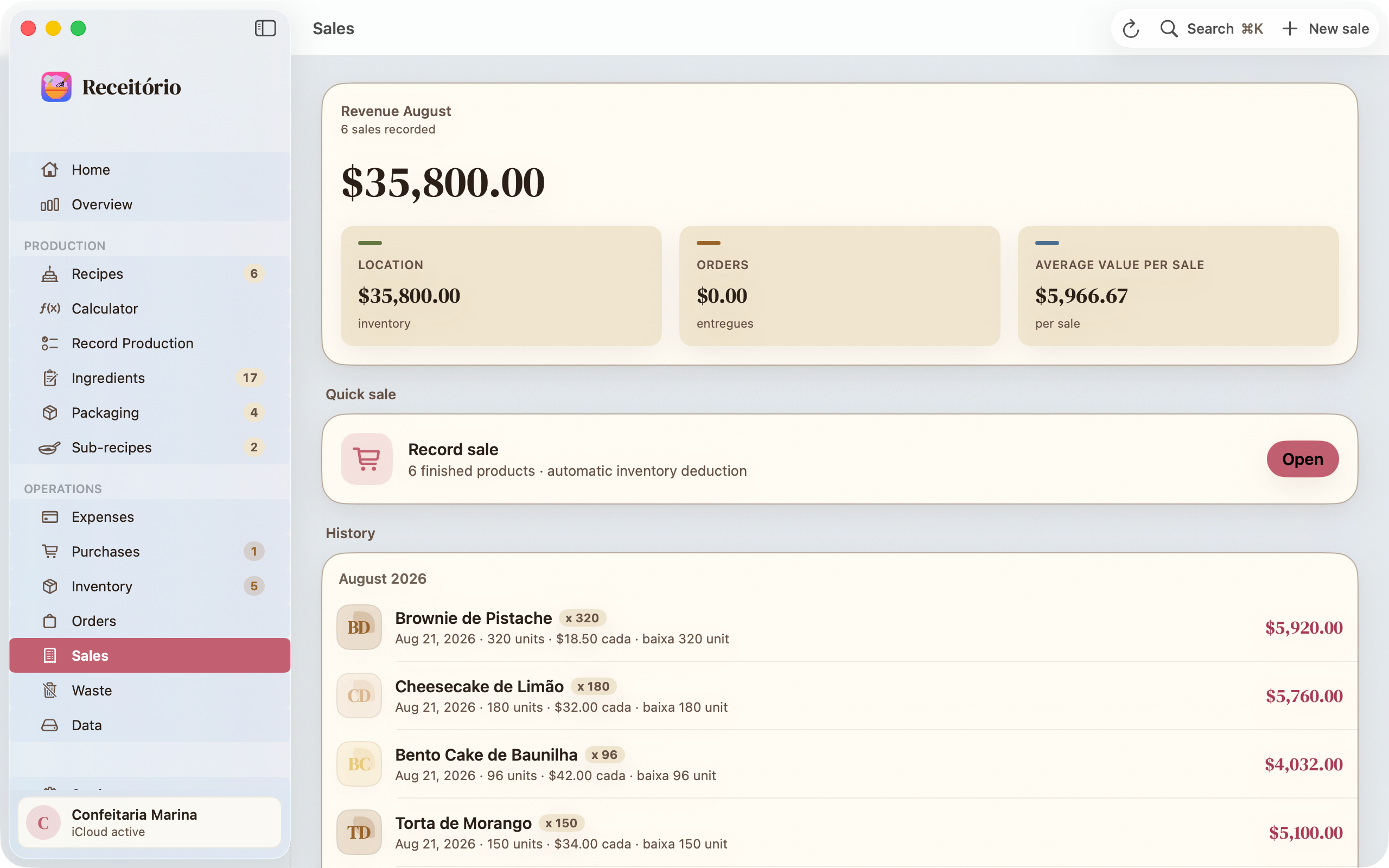Click the Brownie de Pistache sale title
1389x868 pixels.
pyautogui.click(x=474, y=618)
